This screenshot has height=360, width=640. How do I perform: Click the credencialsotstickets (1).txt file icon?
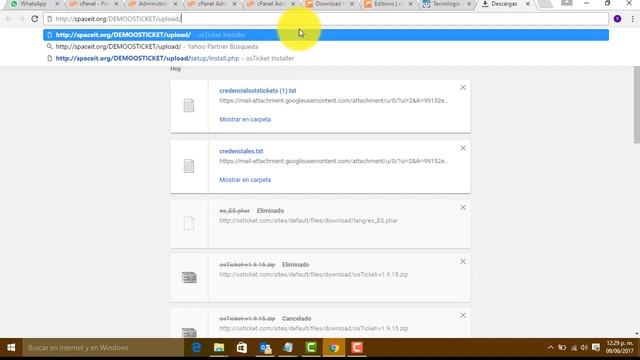click(x=189, y=105)
